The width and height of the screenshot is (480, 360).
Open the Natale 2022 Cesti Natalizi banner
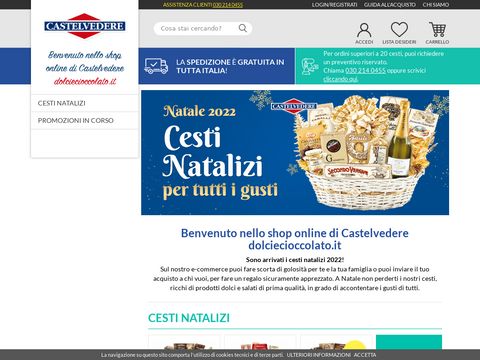(x=295, y=152)
